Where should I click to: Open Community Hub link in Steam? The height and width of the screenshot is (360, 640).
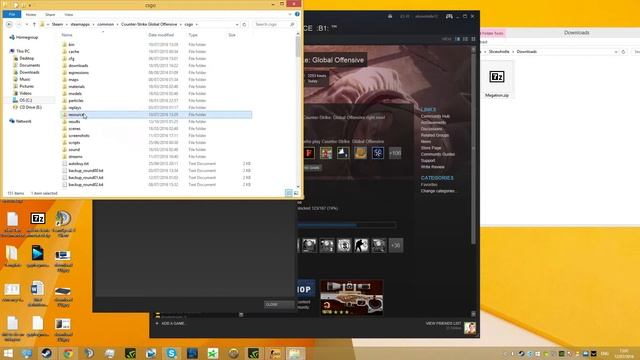435,116
